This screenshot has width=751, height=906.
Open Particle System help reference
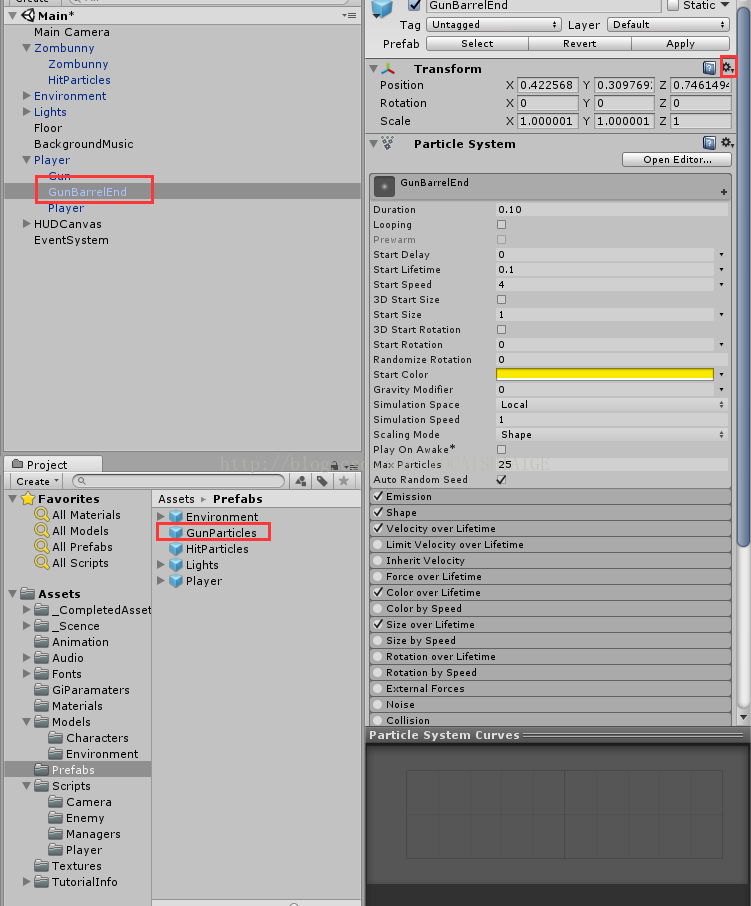pos(709,143)
